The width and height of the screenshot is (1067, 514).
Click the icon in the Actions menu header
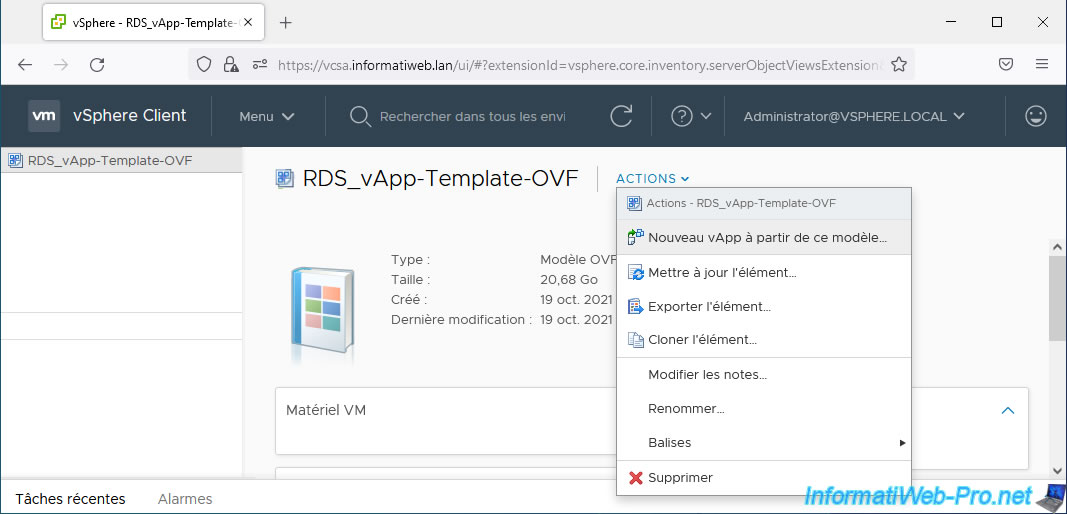(x=635, y=203)
